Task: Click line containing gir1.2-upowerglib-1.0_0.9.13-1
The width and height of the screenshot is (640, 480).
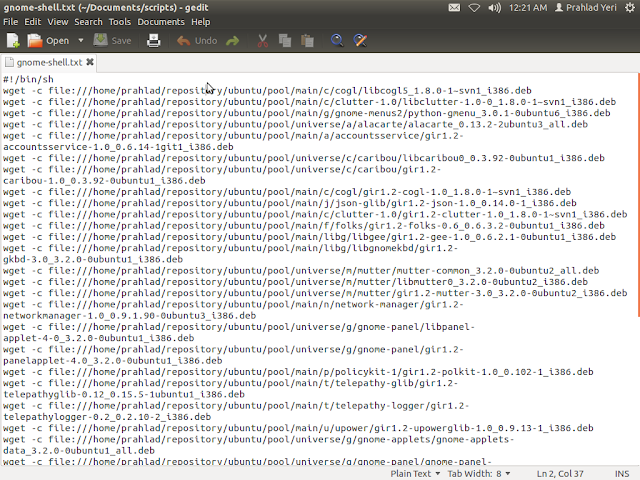Action: 298,428
